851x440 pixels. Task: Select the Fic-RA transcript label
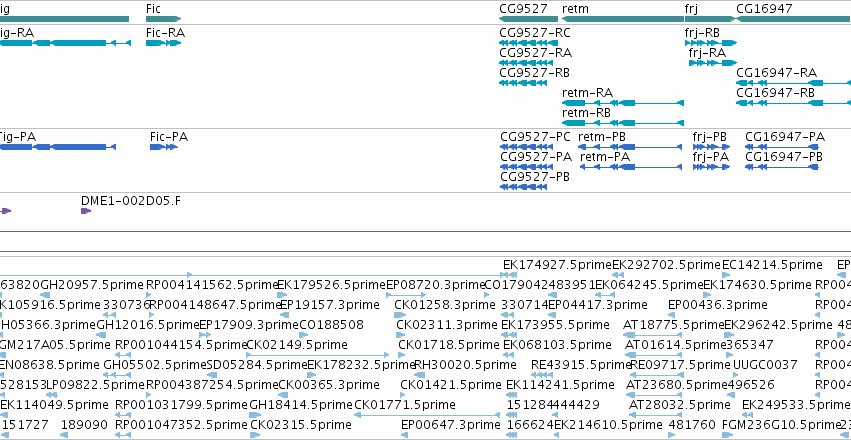166,33
